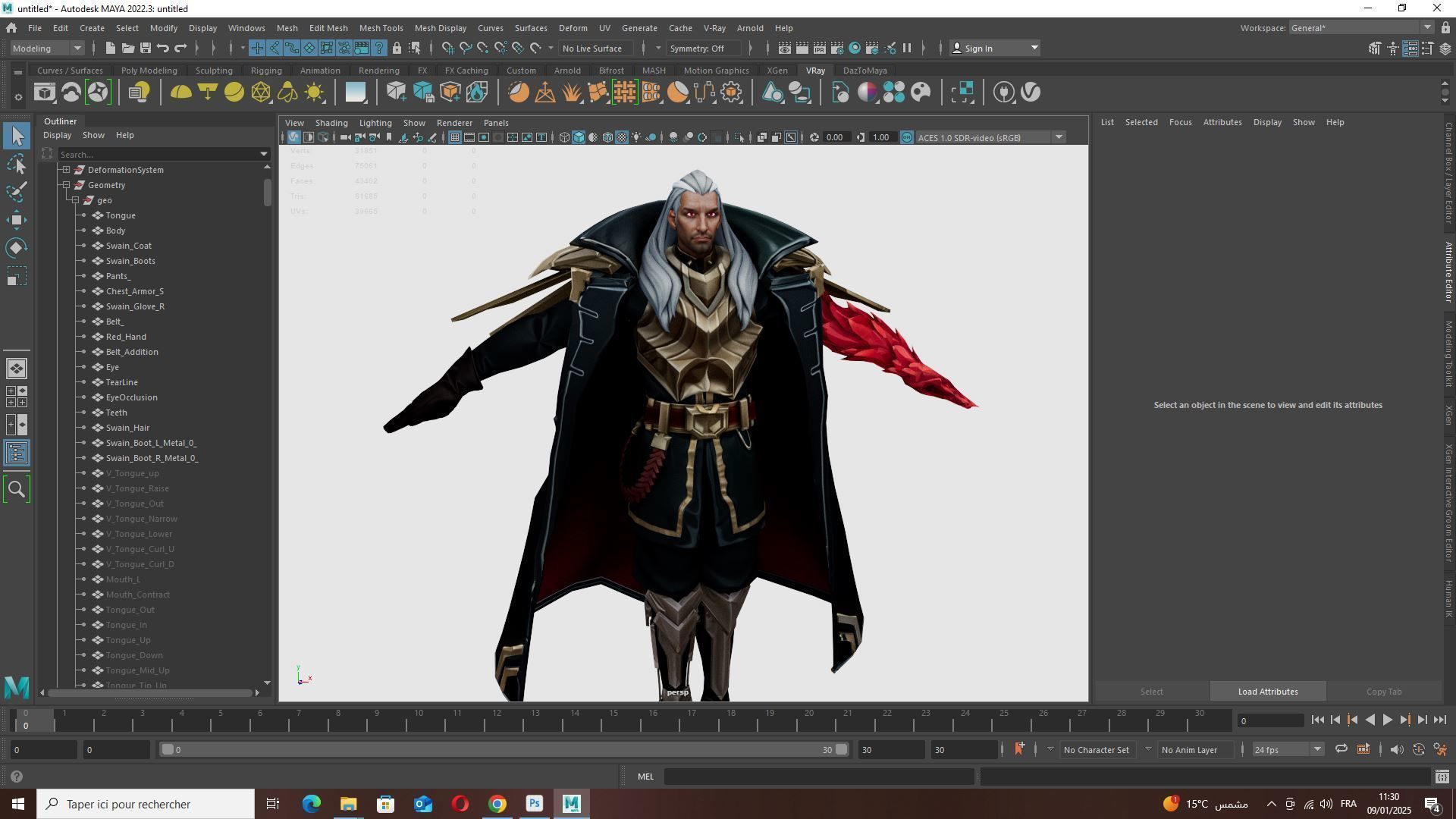Click the Copy Tab button
Screen dimensions: 1456x819
[x=1384, y=692]
